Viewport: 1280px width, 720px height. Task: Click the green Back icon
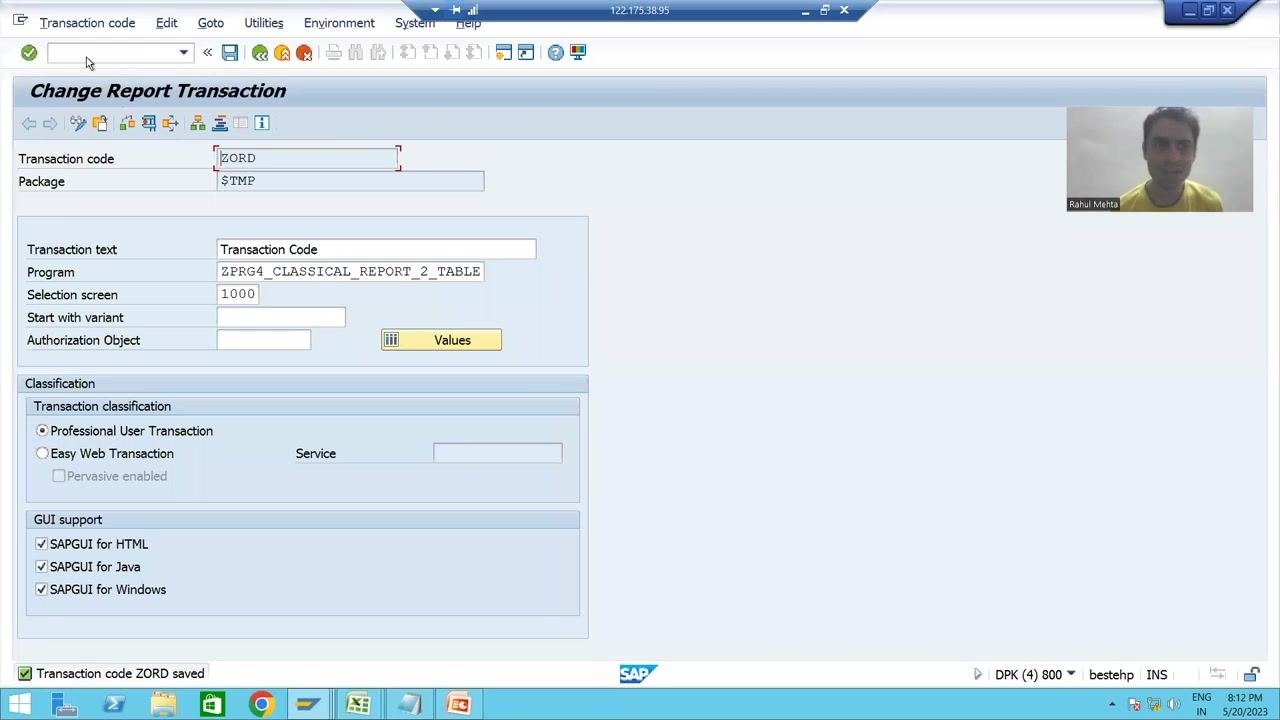pos(260,52)
